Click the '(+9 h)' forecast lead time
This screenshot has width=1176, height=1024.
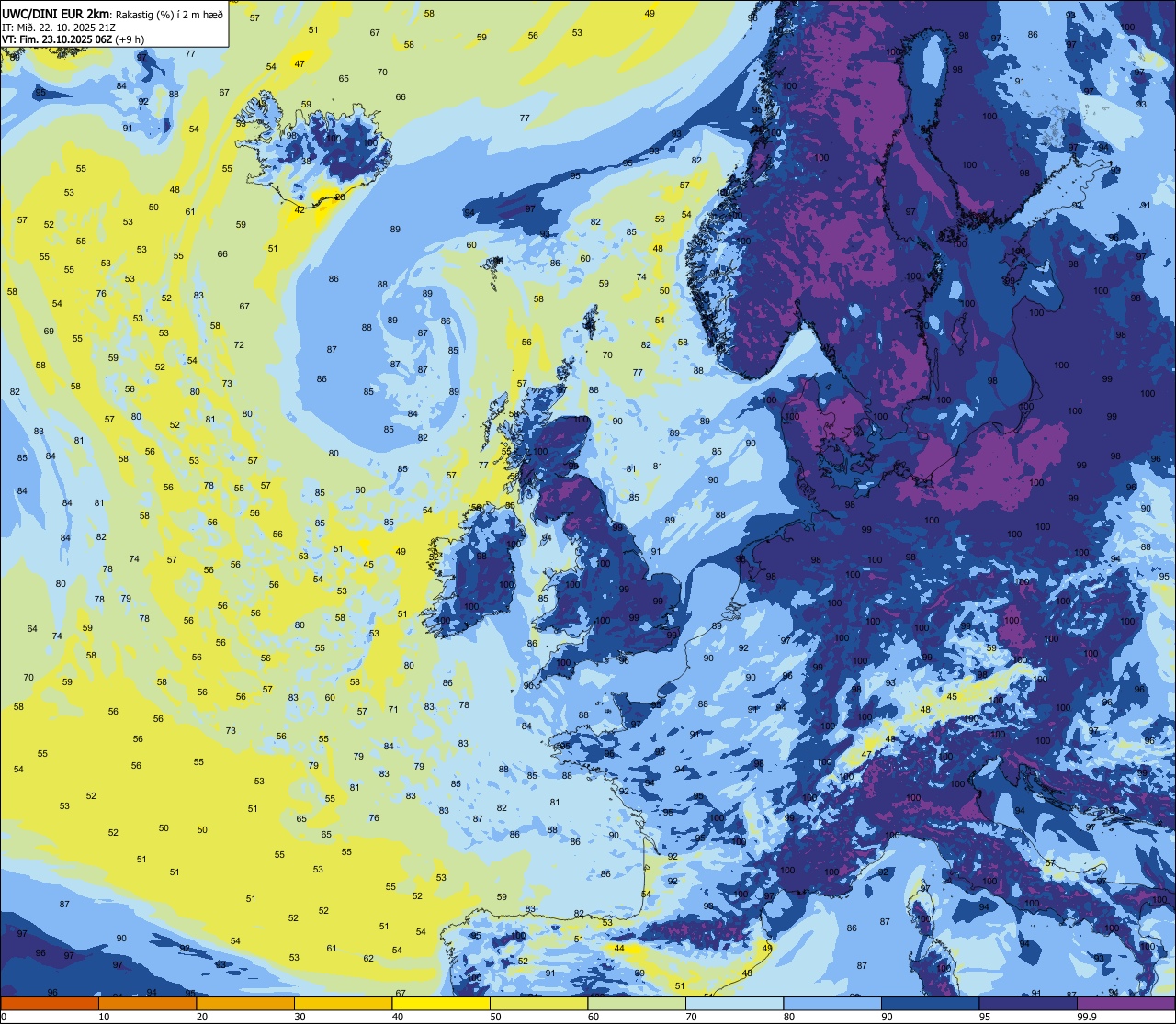[130, 39]
